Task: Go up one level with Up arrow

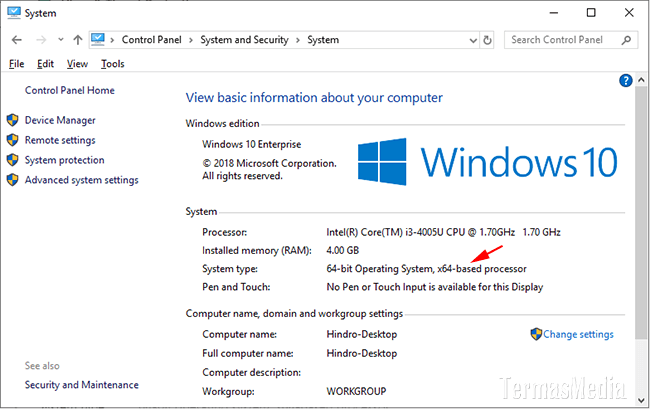Action: point(78,40)
